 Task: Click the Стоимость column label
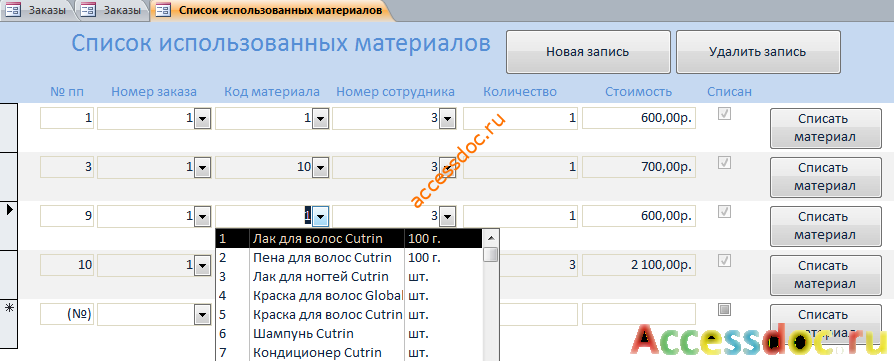pos(639,92)
